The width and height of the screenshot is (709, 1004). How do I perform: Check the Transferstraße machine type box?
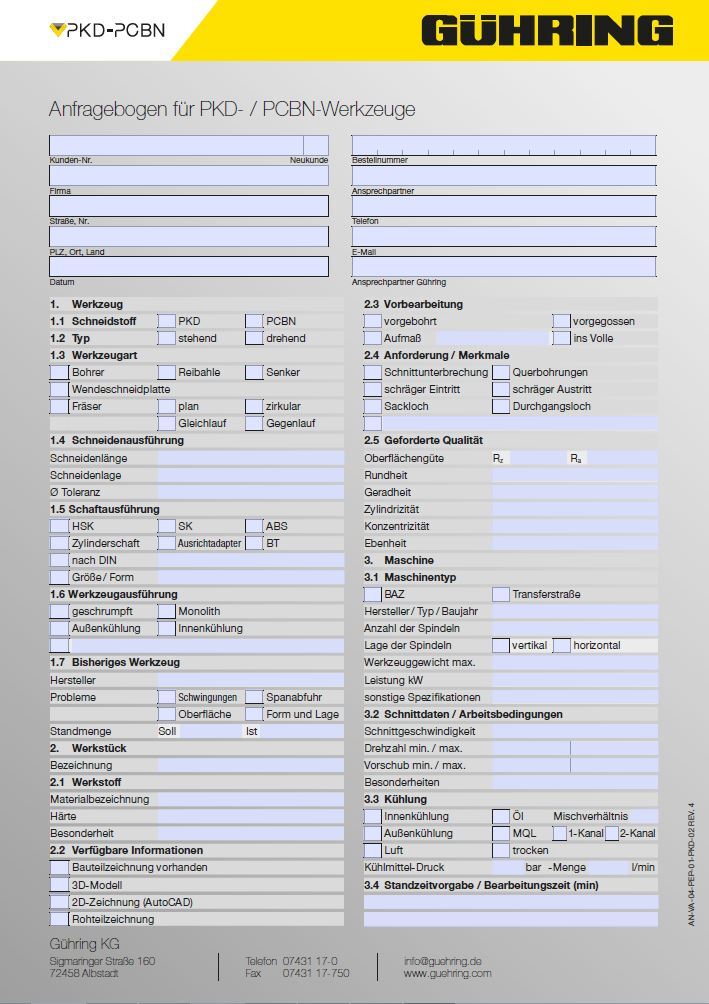[500, 594]
